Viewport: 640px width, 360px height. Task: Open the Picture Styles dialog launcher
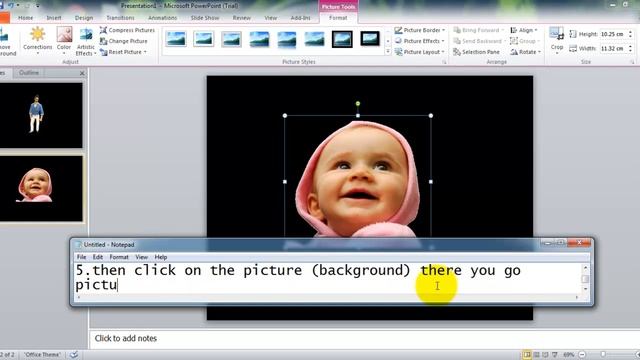click(444, 62)
